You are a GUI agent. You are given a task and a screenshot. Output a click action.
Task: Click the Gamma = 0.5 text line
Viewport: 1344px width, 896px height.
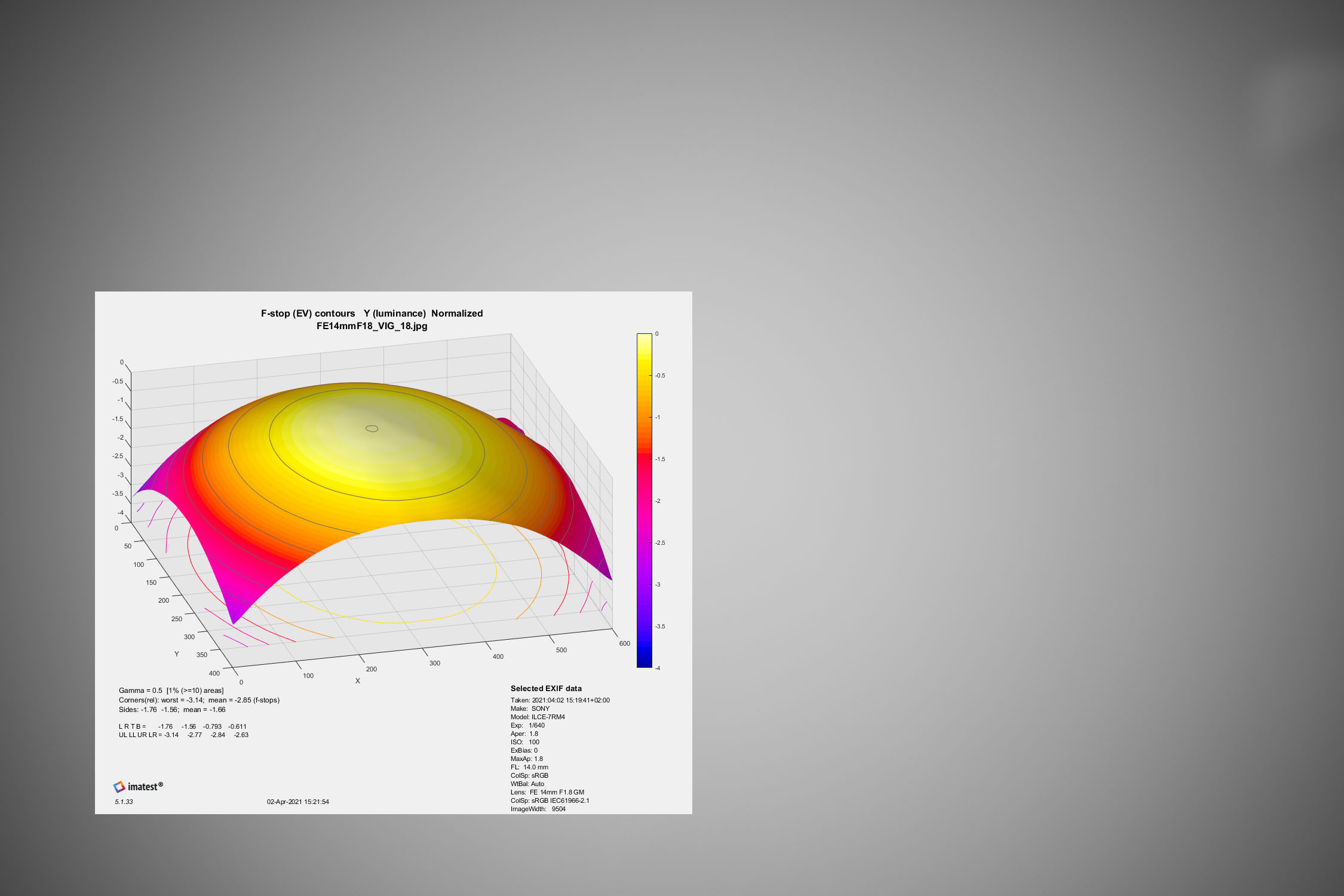pyautogui.click(x=171, y=691)
